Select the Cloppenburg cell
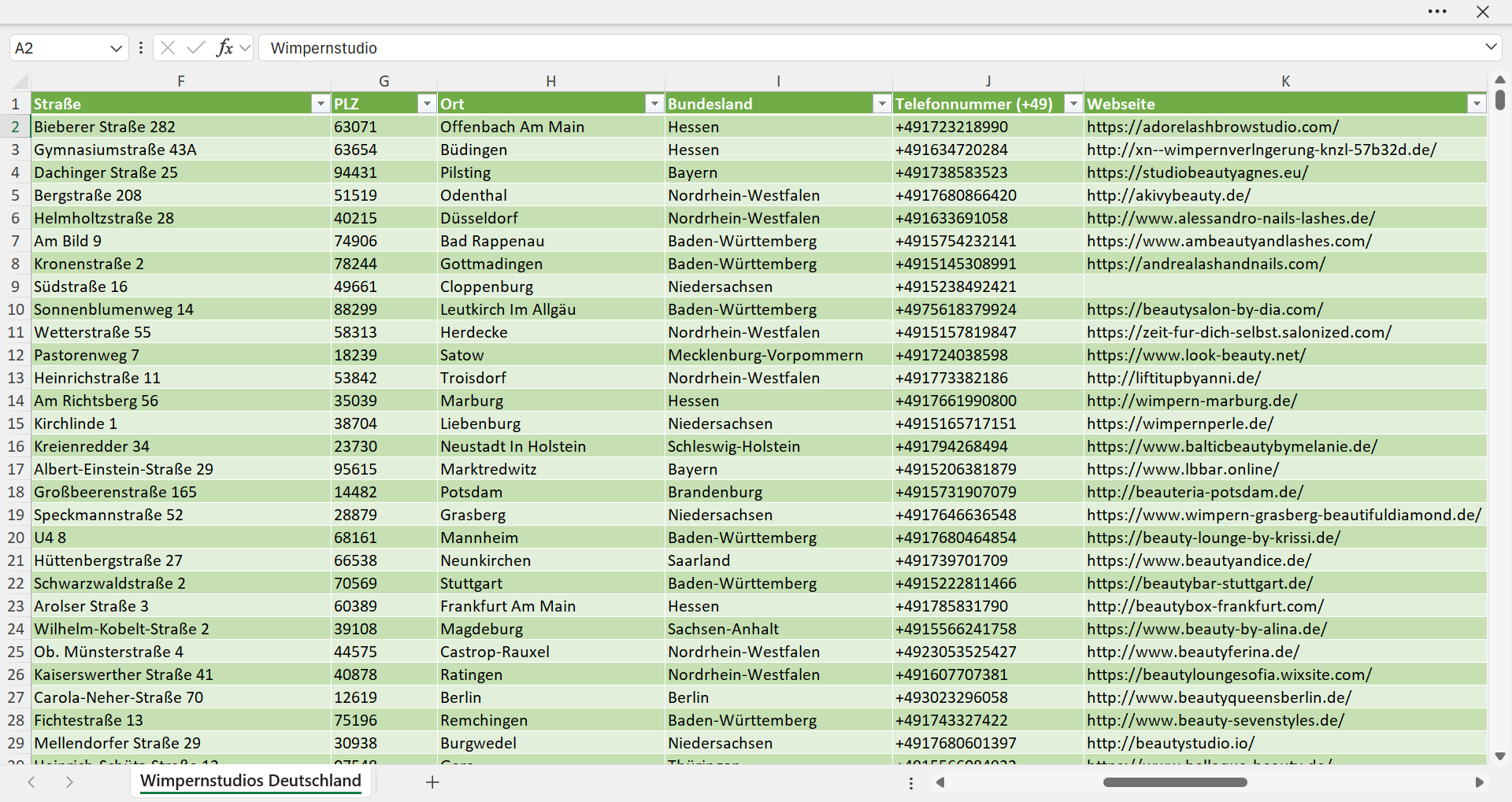Screen dimensions: 1512x802 click(x=551, y=286)
